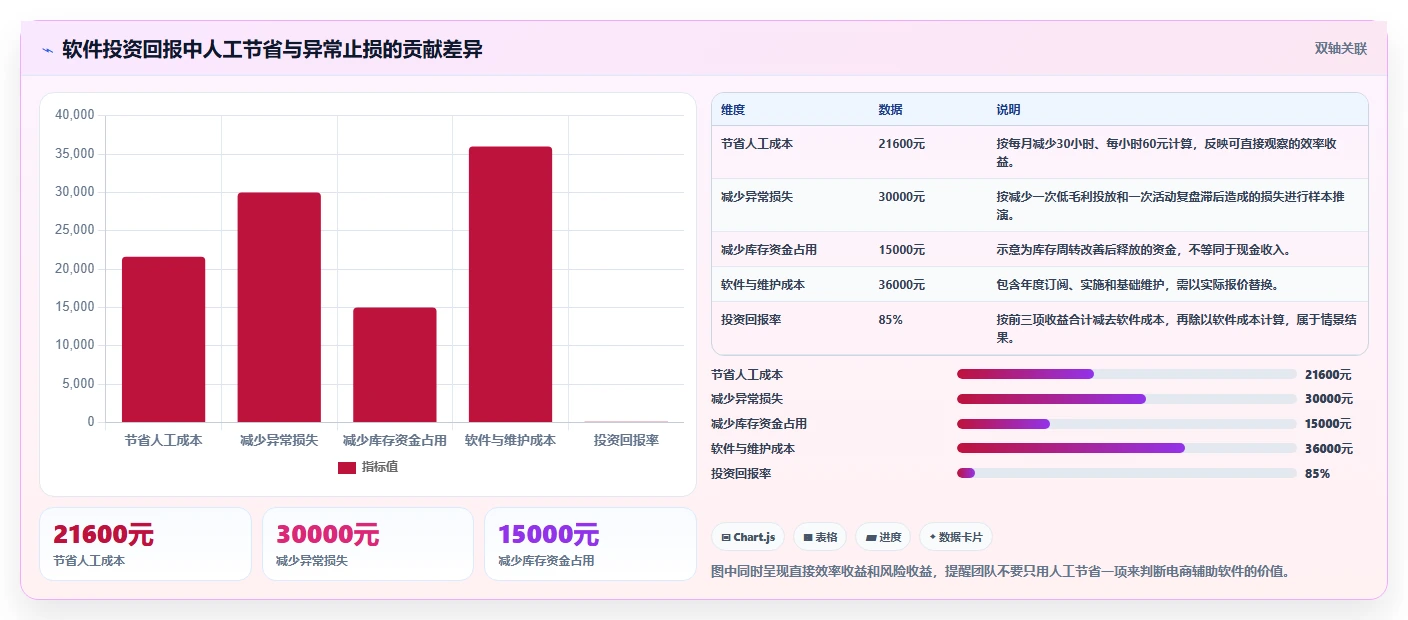The width and height of the screenshot is (1408, 620).
Task: Select the Chart.js tag chip
Action: pos(748,537)
